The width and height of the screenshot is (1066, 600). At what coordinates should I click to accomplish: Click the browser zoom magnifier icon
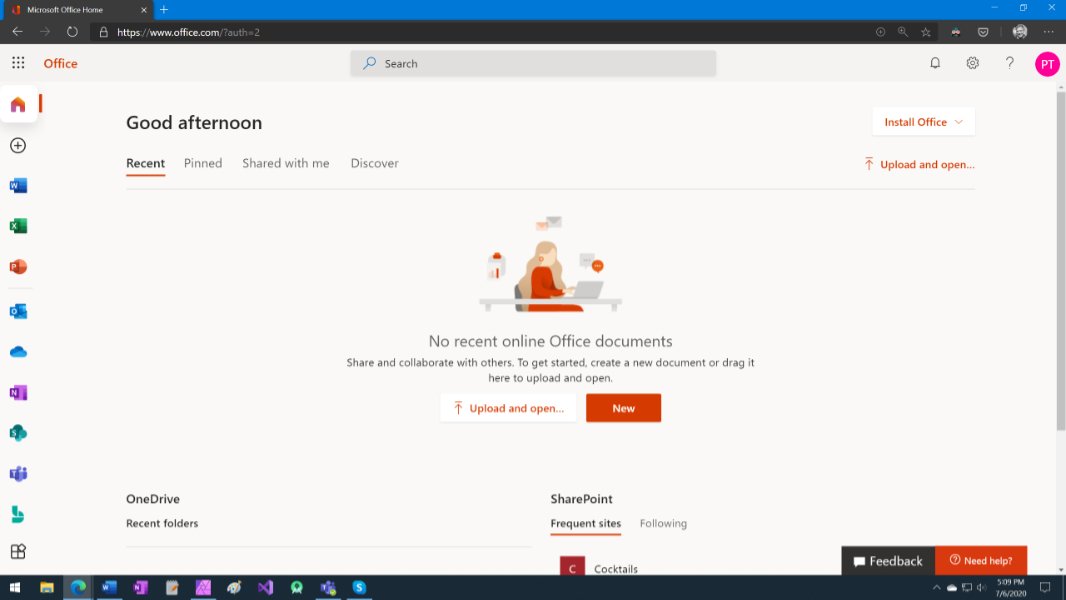[903, 32]
